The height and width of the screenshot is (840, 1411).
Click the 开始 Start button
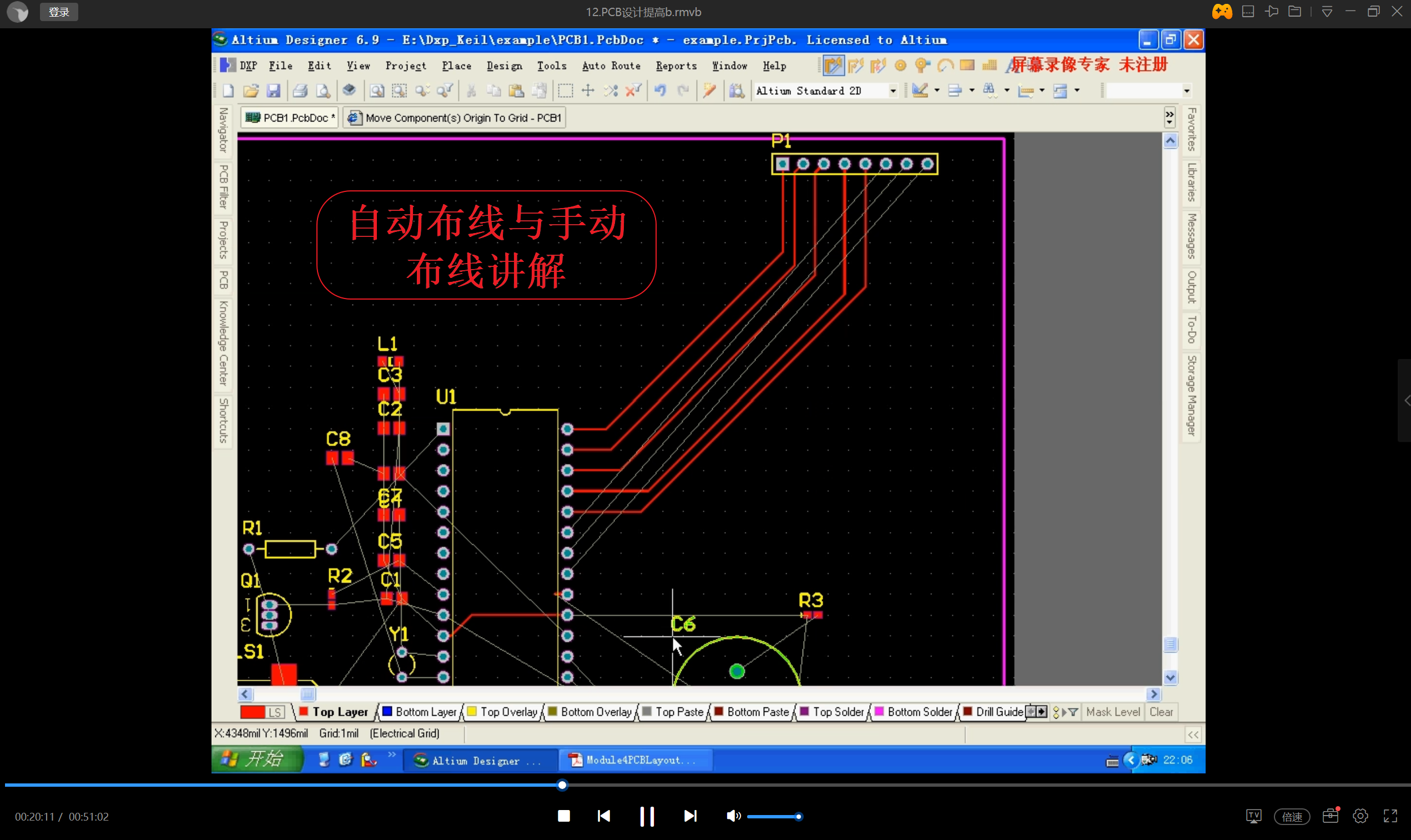point(257,759)
